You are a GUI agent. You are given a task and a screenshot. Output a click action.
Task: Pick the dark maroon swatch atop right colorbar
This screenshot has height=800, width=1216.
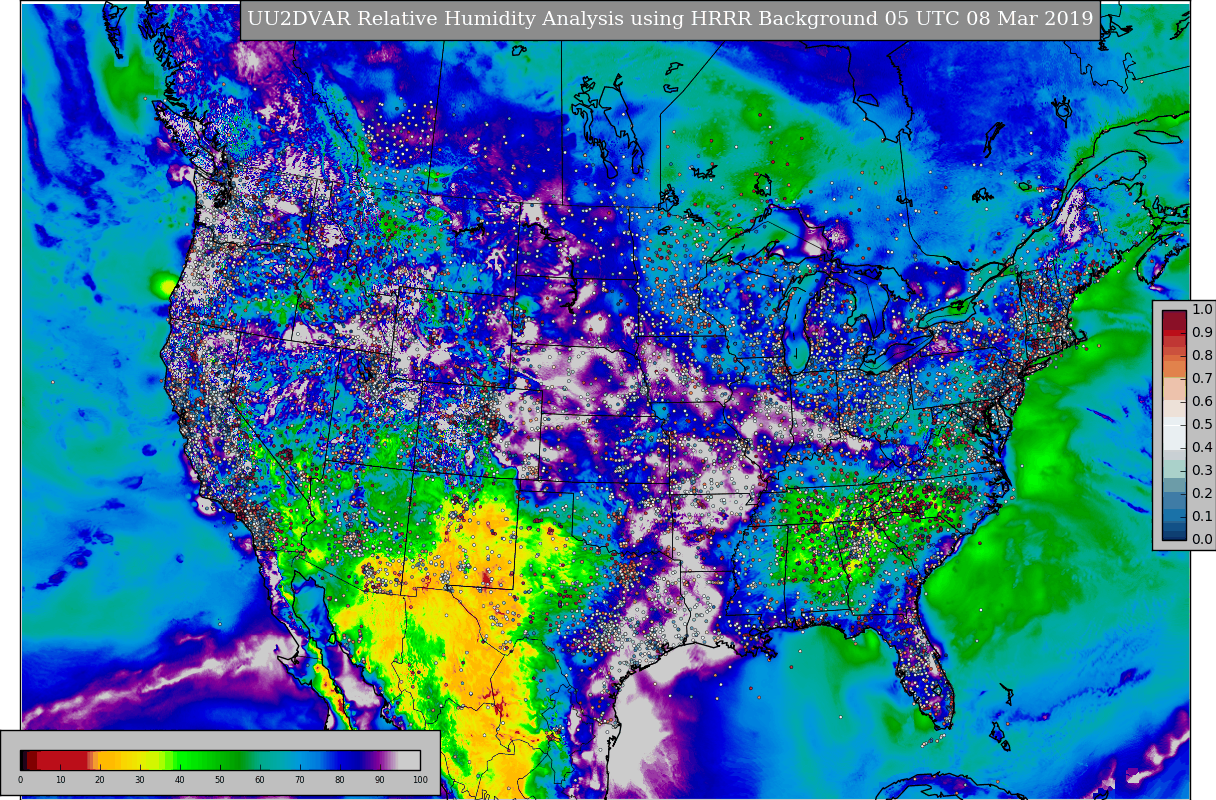tap(1174, 320)
